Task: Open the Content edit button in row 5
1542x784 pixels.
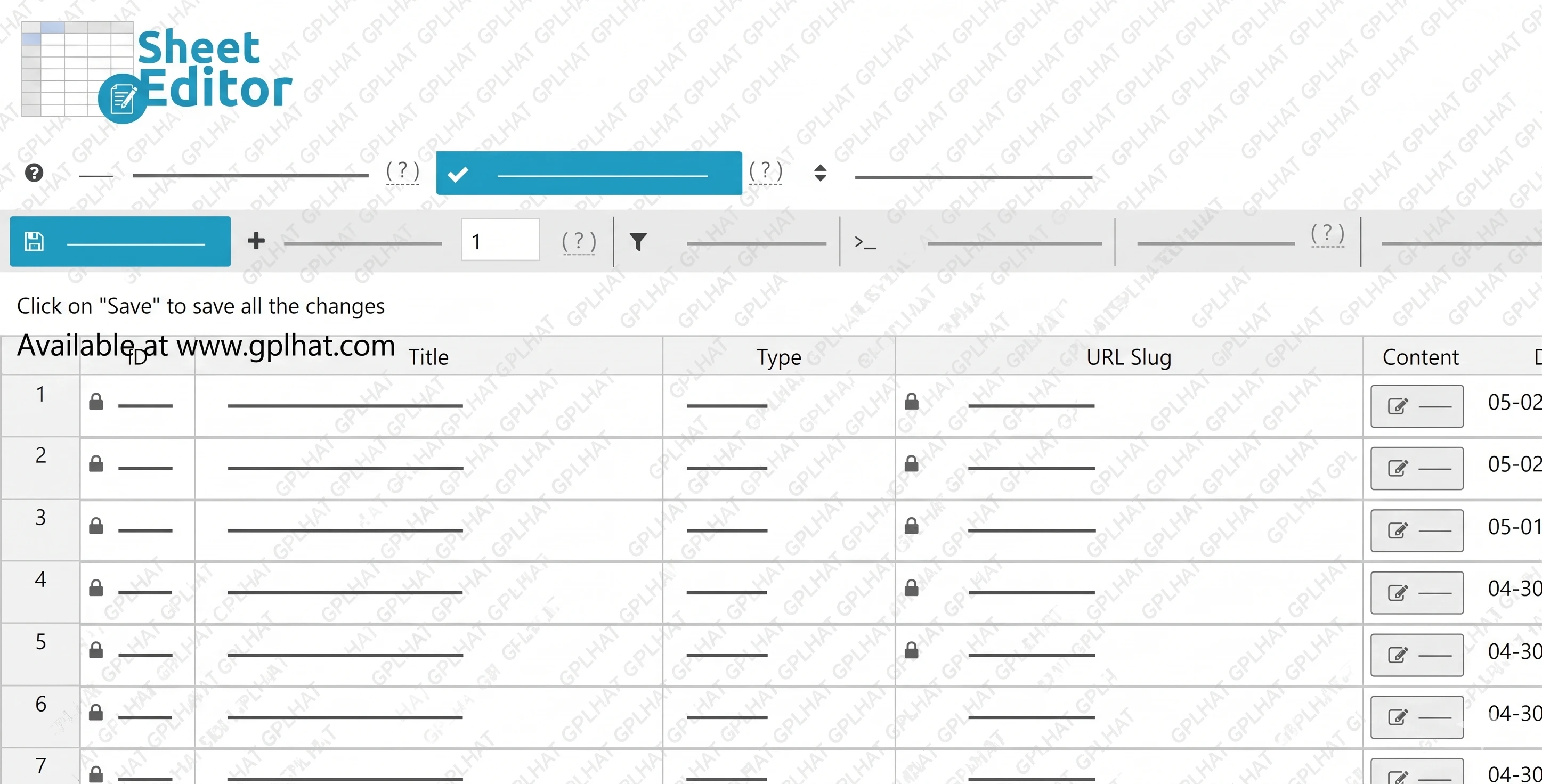Action: (x=1417, y=655)
